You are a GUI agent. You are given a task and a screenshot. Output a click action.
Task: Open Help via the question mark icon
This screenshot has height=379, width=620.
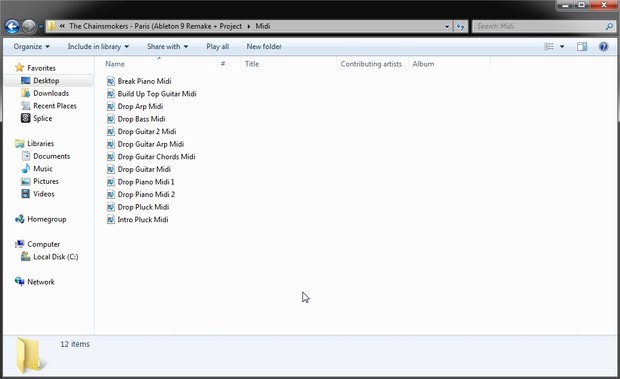pyautogui.click(x=603, y=47)
